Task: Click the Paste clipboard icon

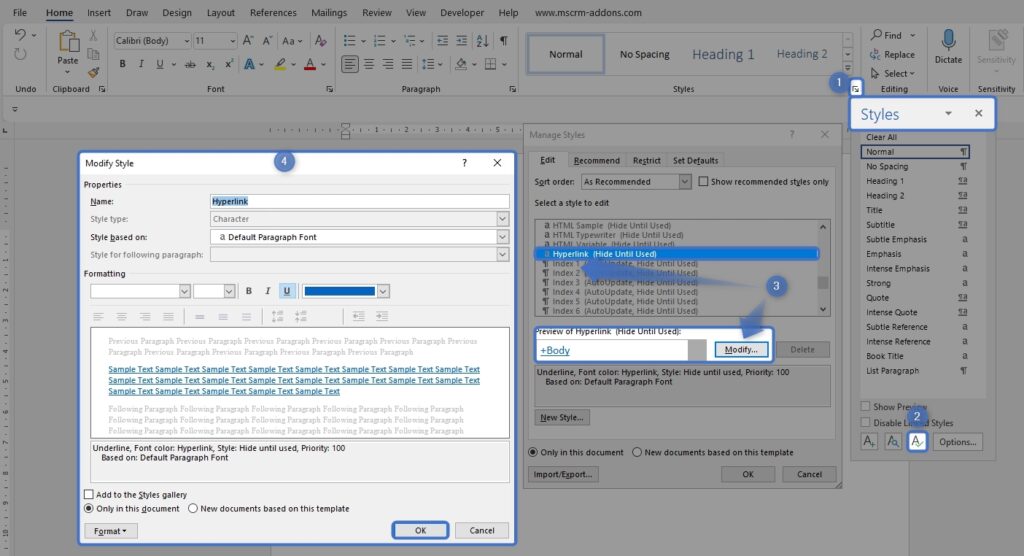Action: pos(68,42)
